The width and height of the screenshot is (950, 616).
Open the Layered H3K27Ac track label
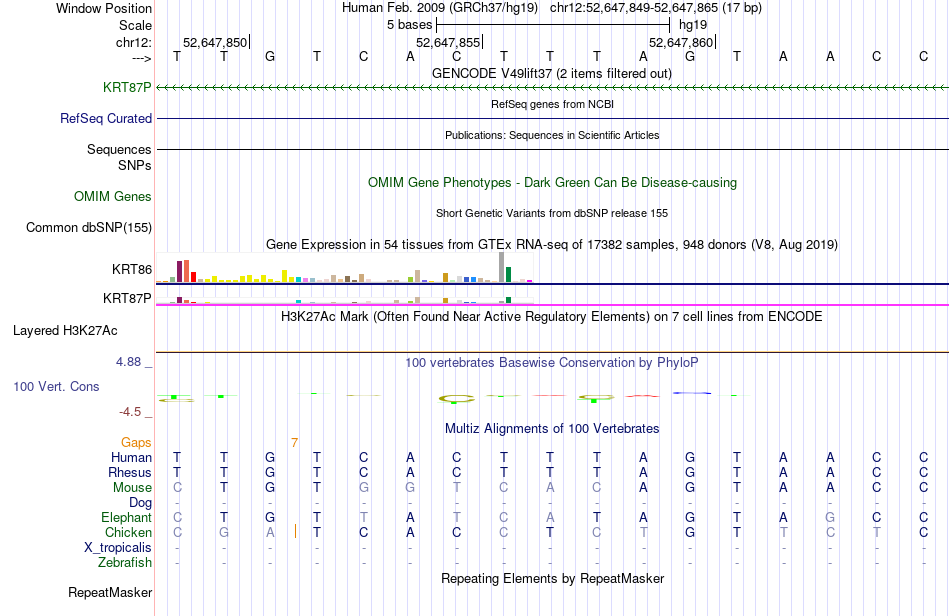65,331
